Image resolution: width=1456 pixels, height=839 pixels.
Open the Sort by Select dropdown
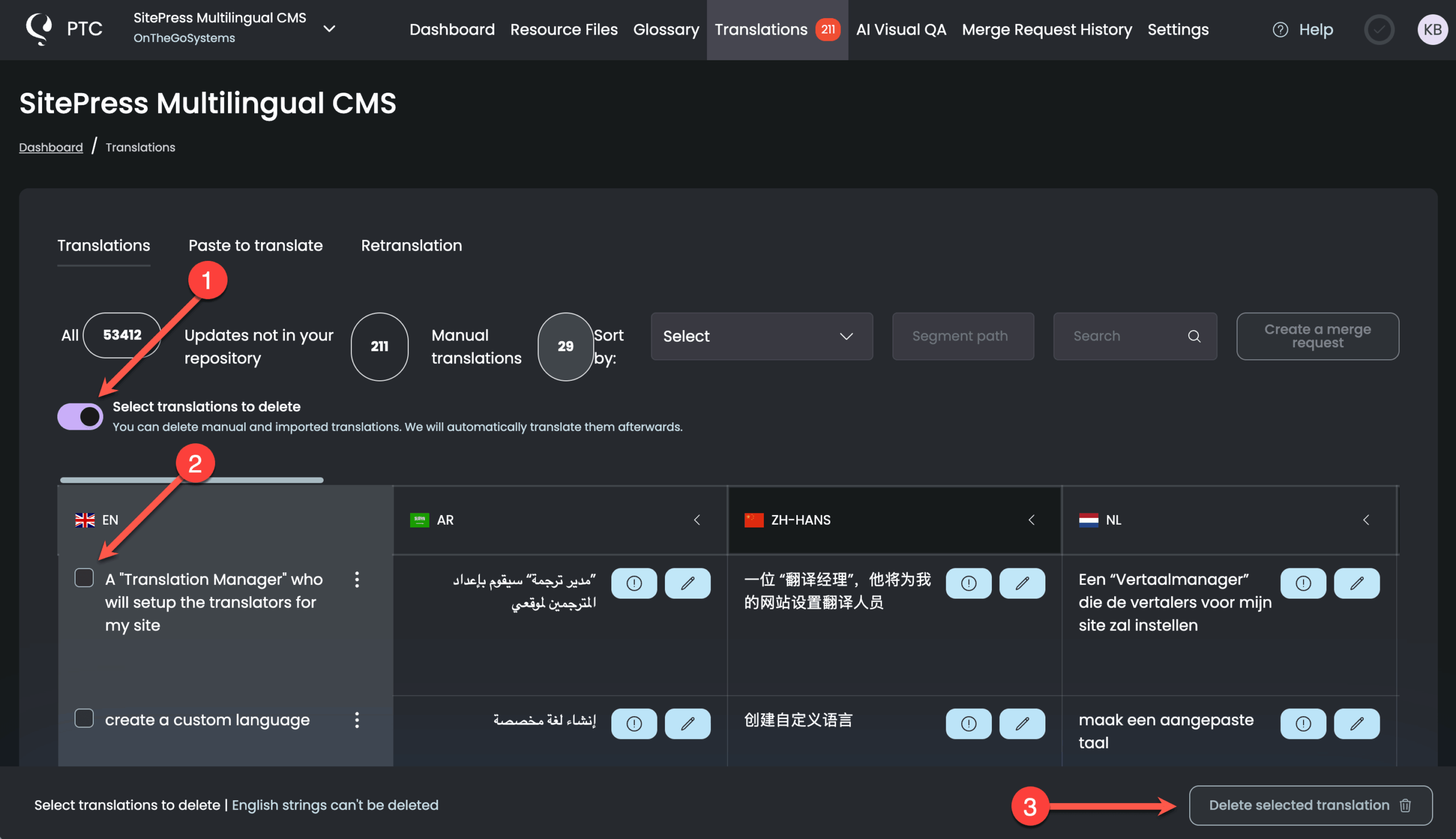pyautogui.click(x=762, y=337)
